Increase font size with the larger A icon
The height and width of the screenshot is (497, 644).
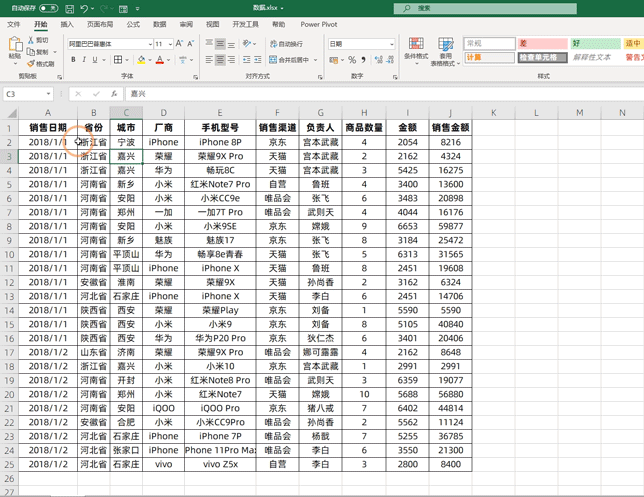179,44
